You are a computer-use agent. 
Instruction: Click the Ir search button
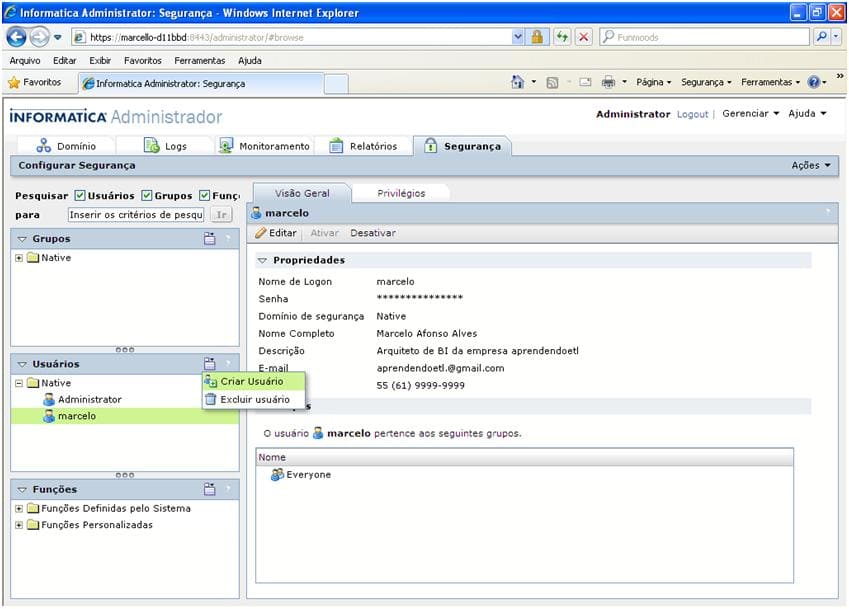[x=221, y=215]
